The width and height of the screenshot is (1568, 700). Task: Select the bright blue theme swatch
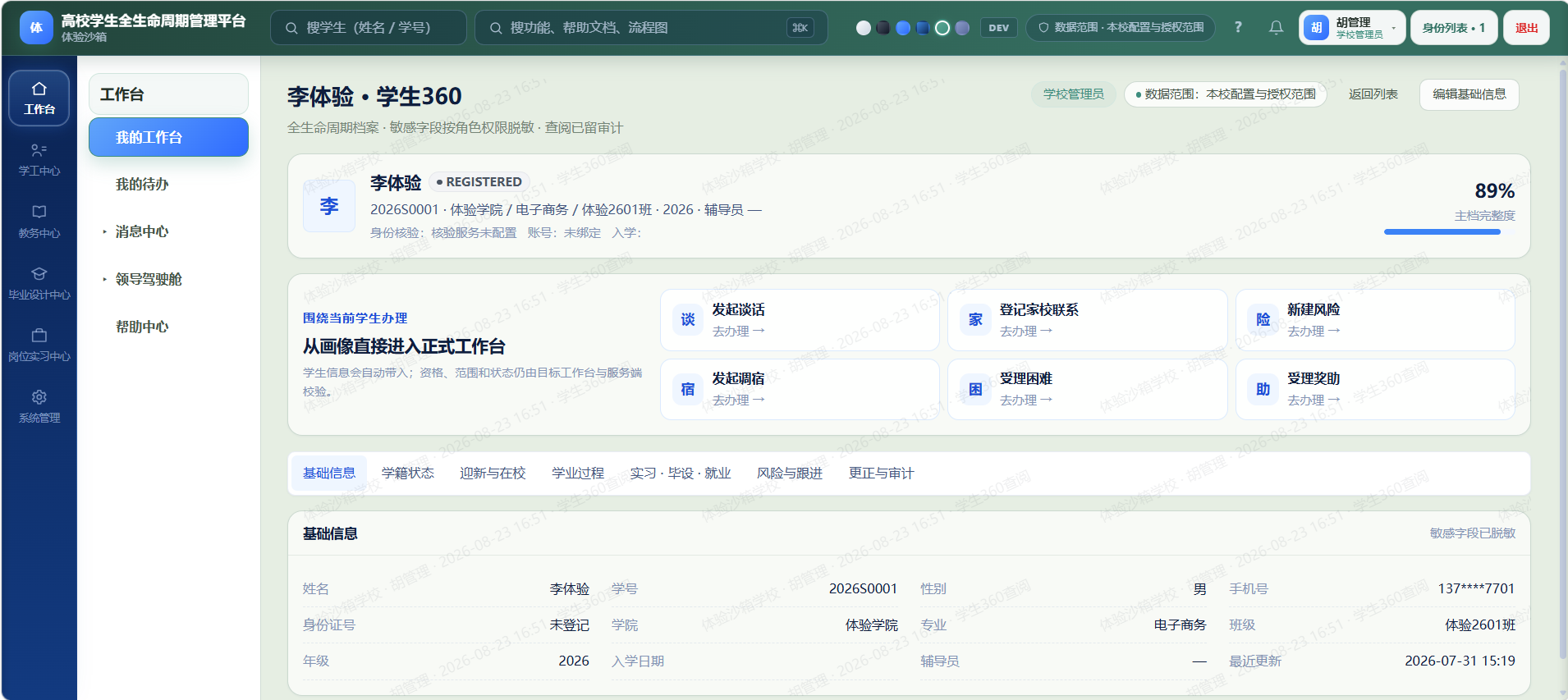click(903, 28)
